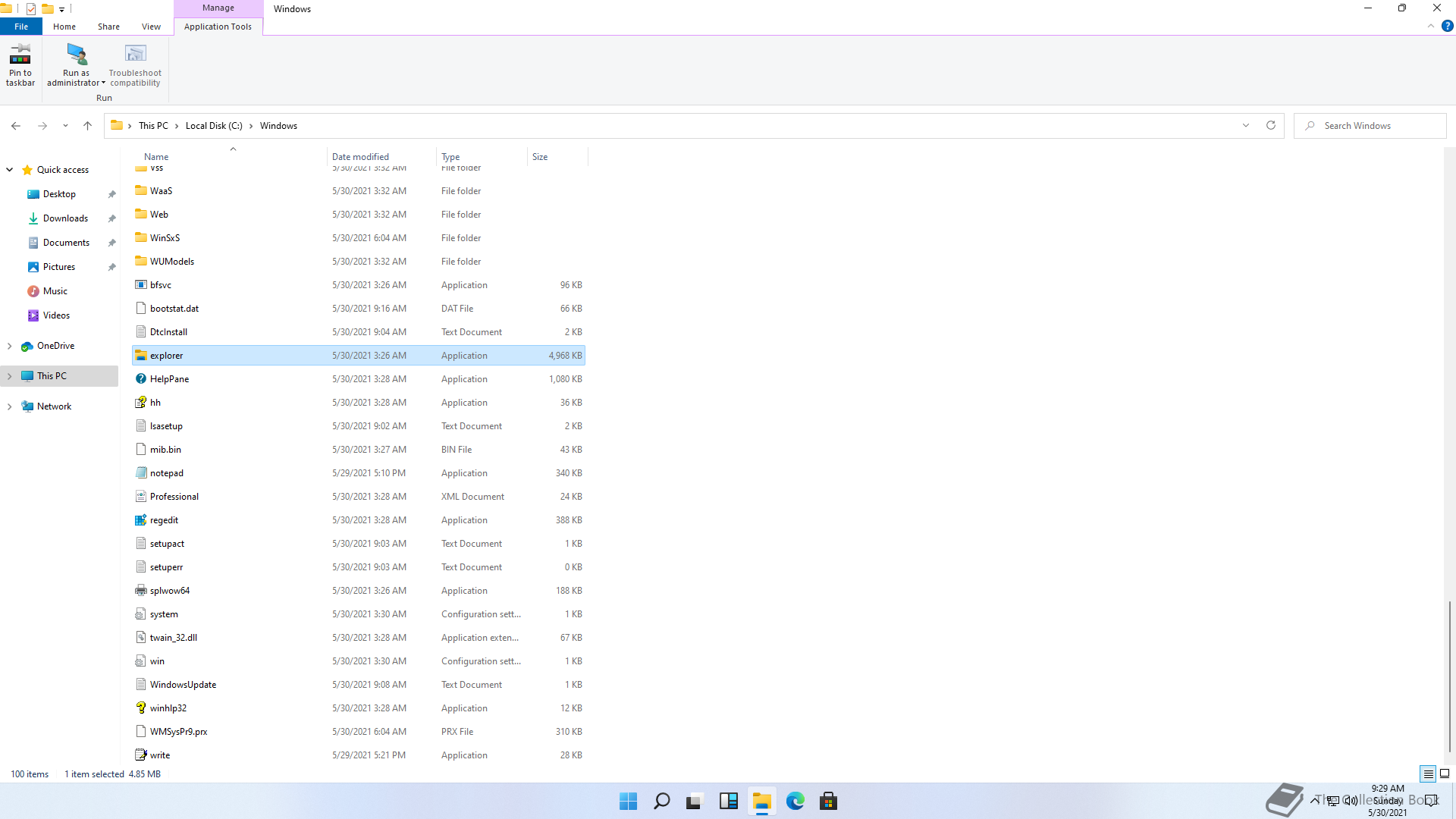
Task: Open address bar history dropdown
Action: [x=1245, y=126]
